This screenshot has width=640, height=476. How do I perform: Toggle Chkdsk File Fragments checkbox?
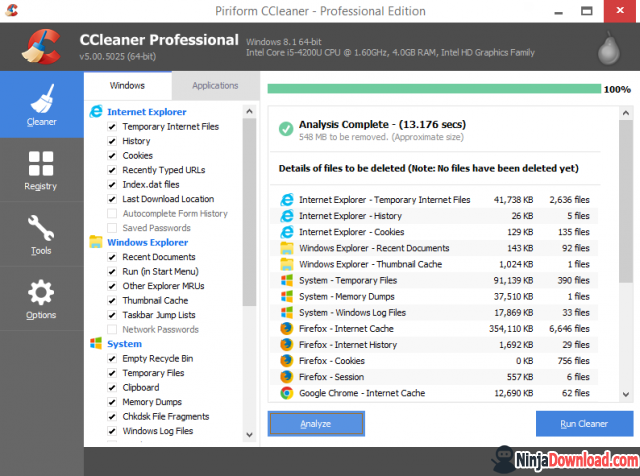112,417
